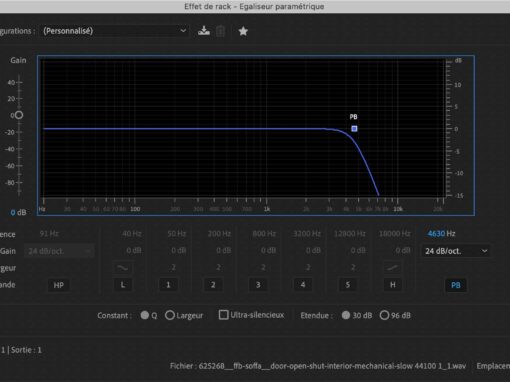
Task: Click the Sortie : 1 status text
Action: 26,350
